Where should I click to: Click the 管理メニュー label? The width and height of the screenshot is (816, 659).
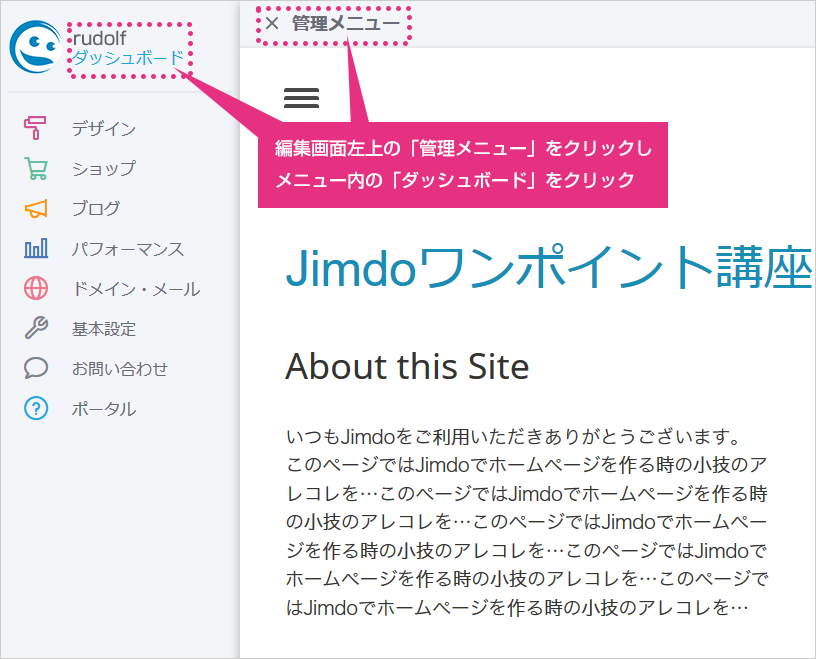coord(346,23)
